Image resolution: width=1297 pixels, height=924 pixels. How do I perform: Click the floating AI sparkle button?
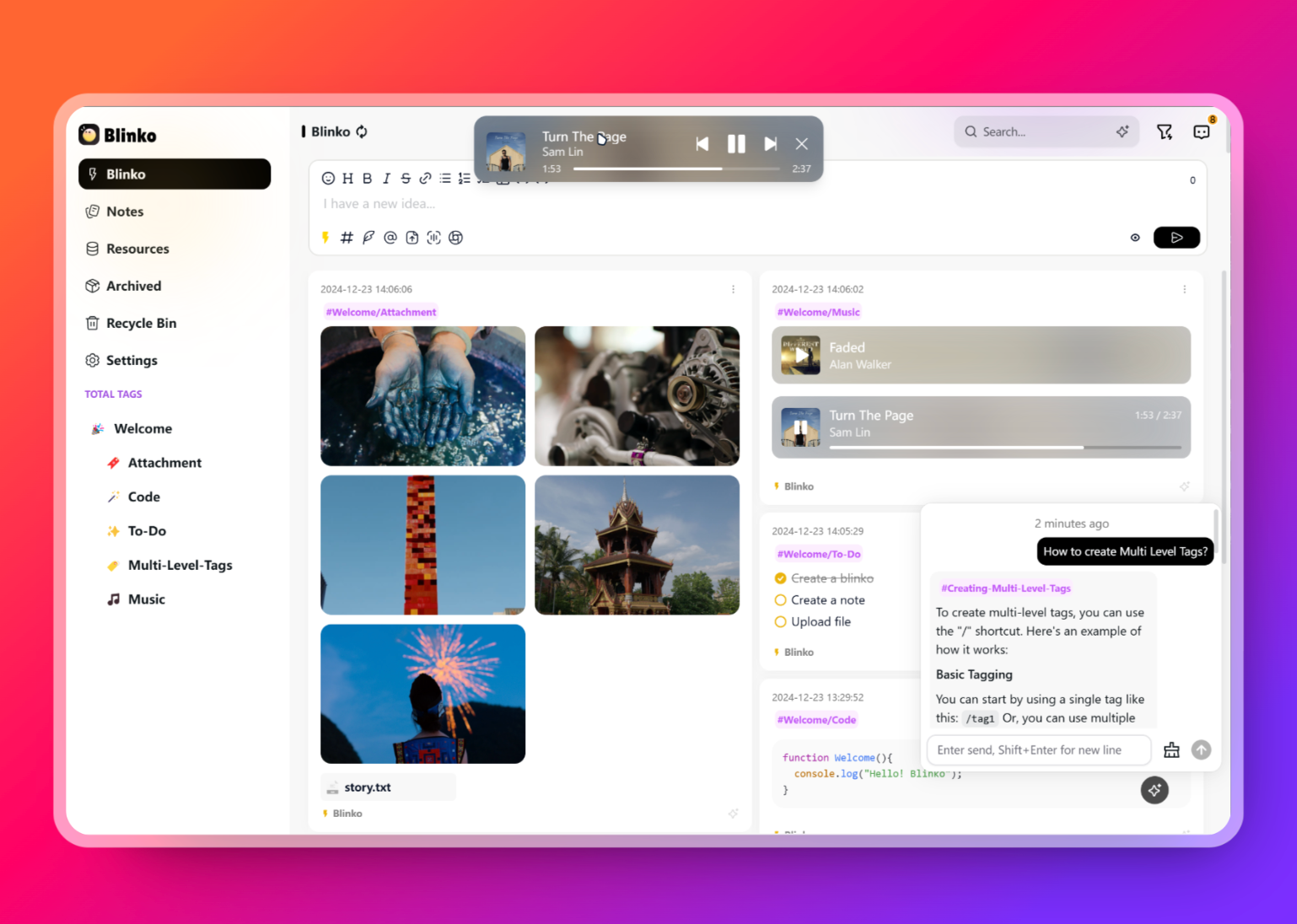(1154, 790)
